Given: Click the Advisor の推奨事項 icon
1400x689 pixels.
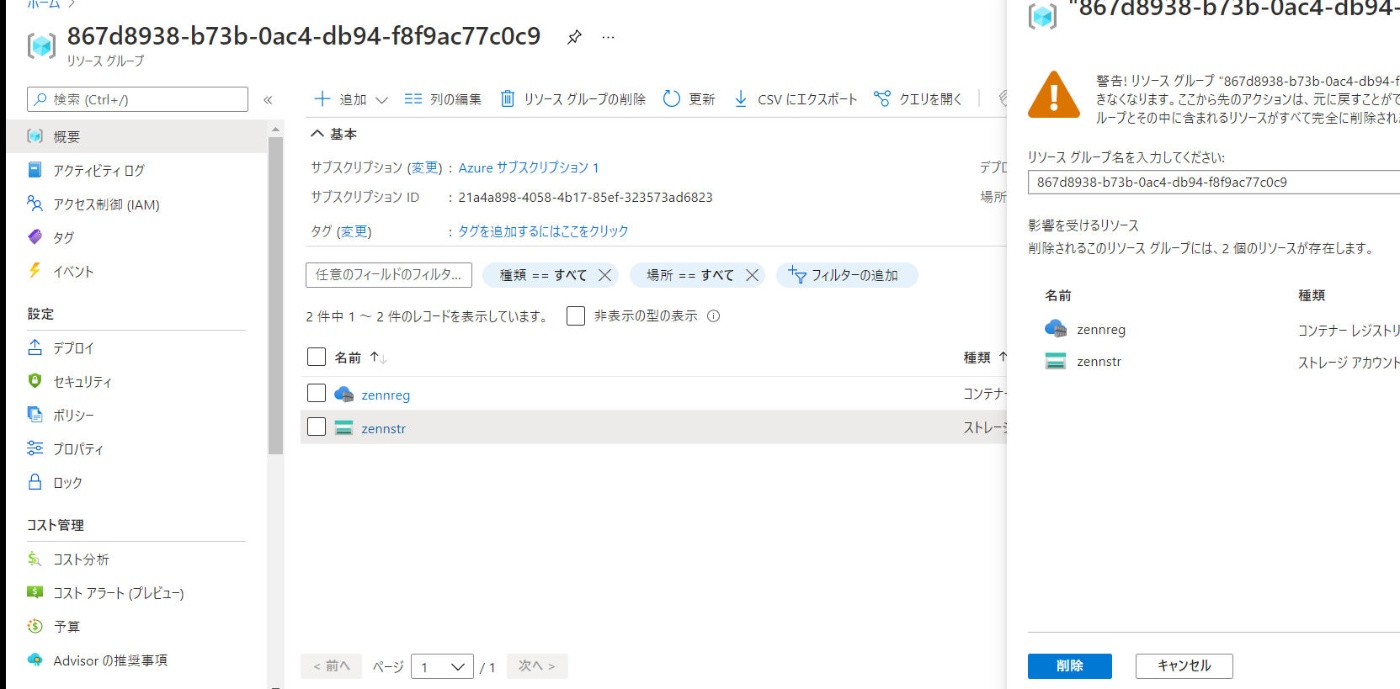Looking at the screenshot, I should pos(35,660).
